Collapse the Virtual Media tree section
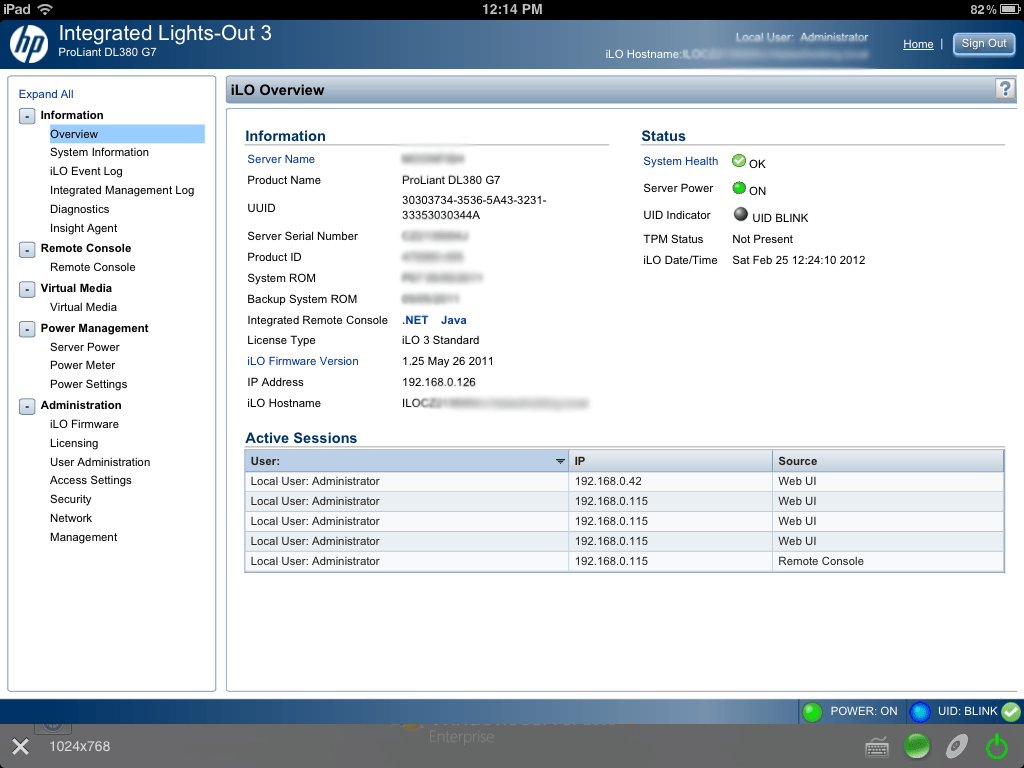The height and width of the screenshot is (768, 1024). (x=27, y=289)
